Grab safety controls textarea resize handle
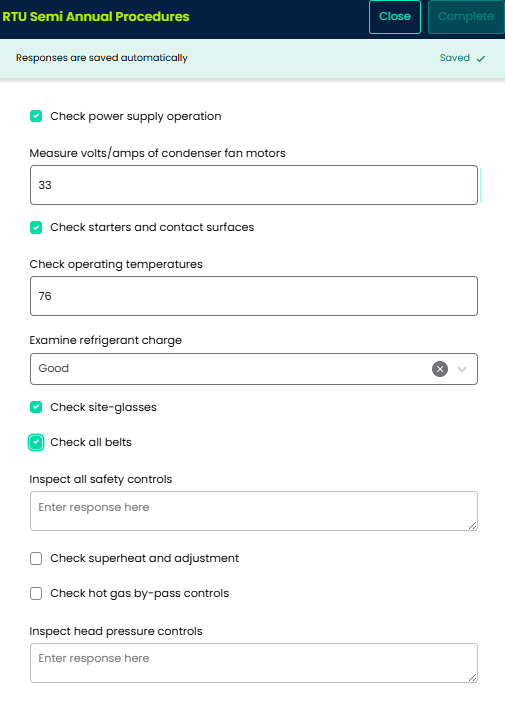Image resolution: width=505 pixels, height=703 pixels. click(472, 525)
